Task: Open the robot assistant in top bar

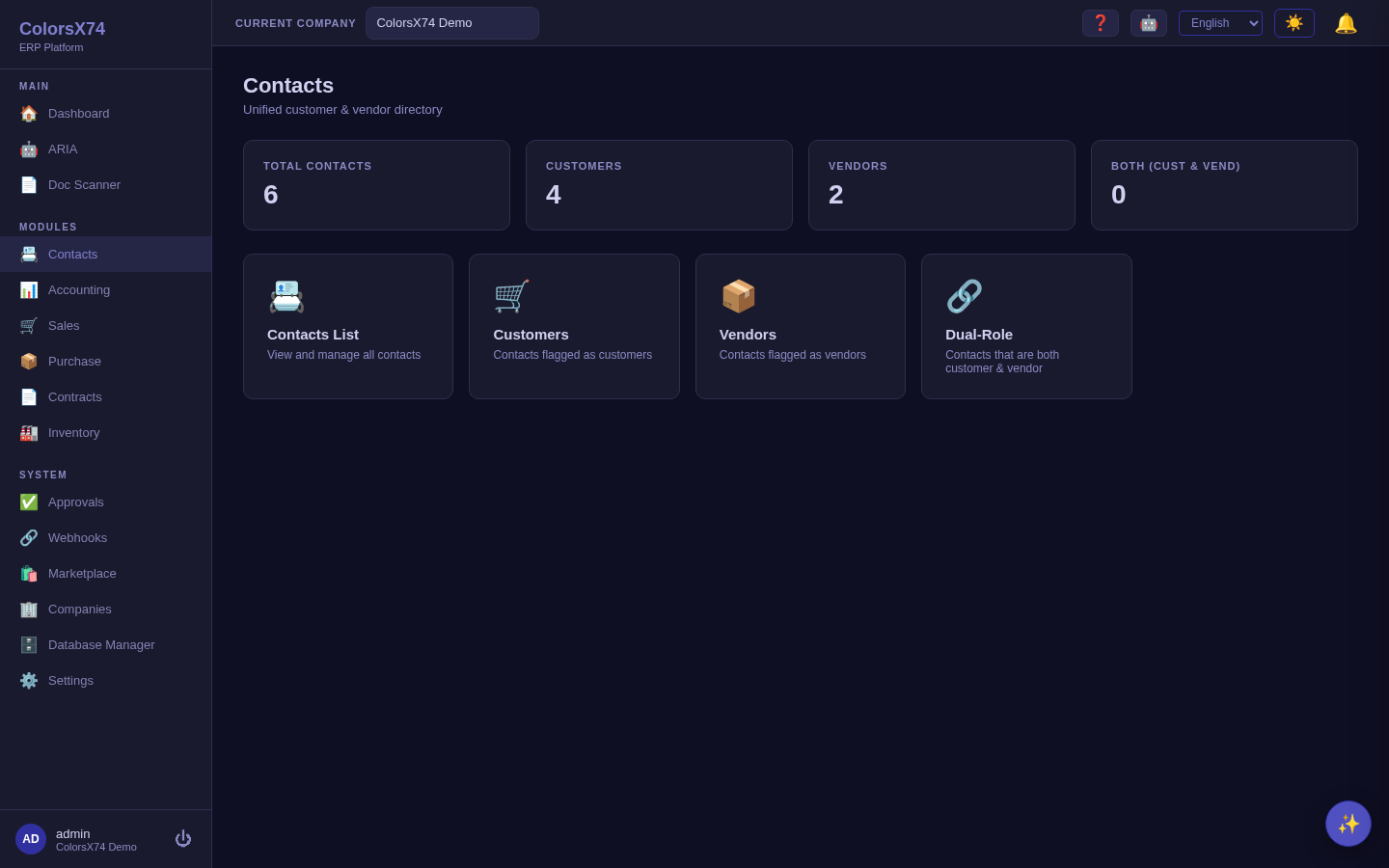Action: pos(1149,23)
